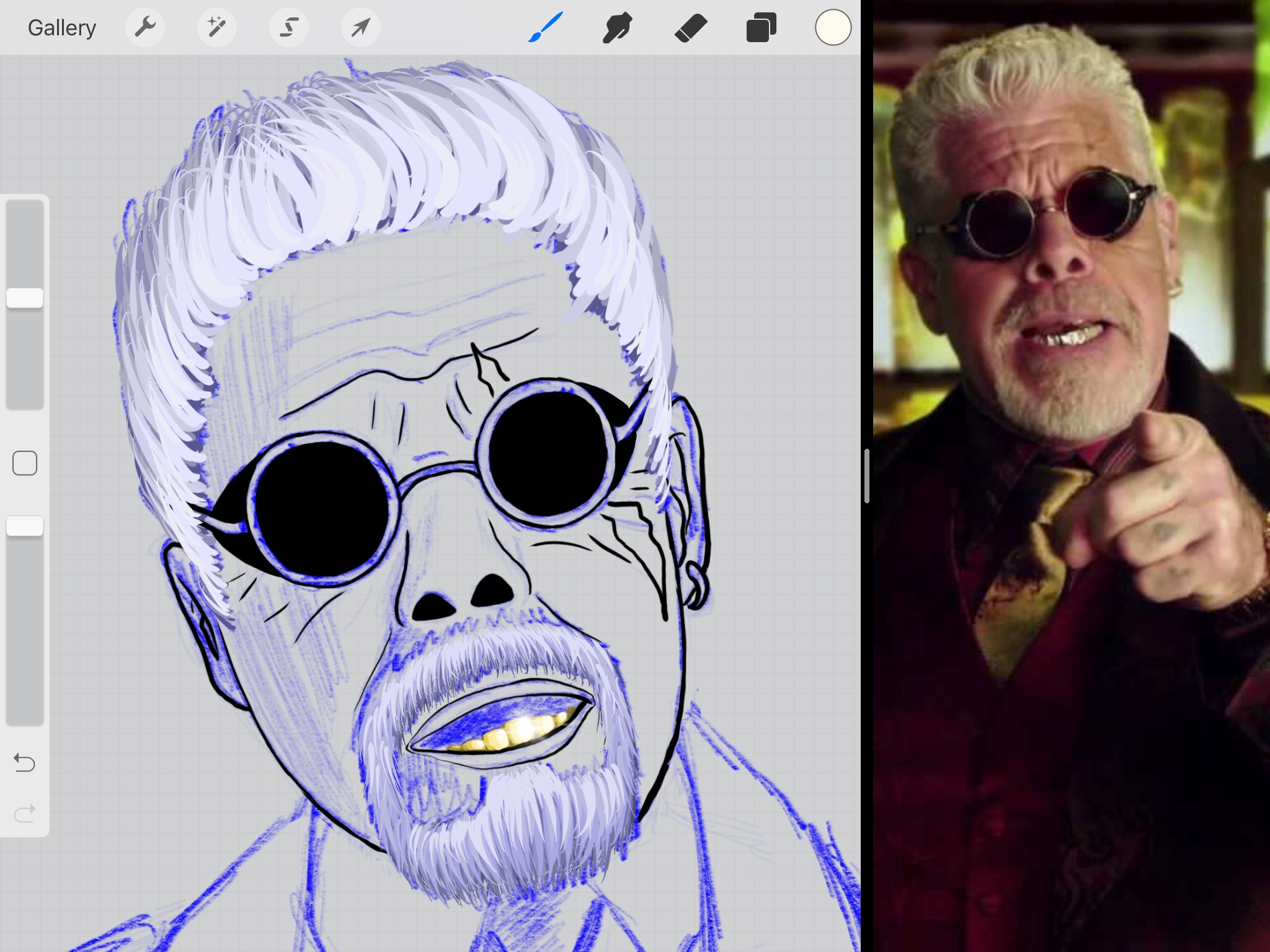The image size is (1270, 952).
Task: Tap the square Modify button in sidebar
Action: (x=25, y=463)
